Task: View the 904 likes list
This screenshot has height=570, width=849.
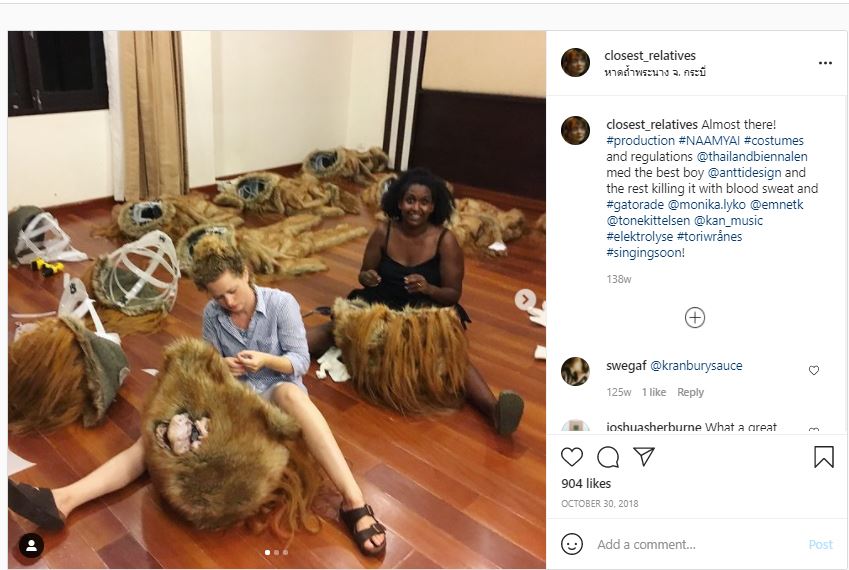Action: [586, 484]
